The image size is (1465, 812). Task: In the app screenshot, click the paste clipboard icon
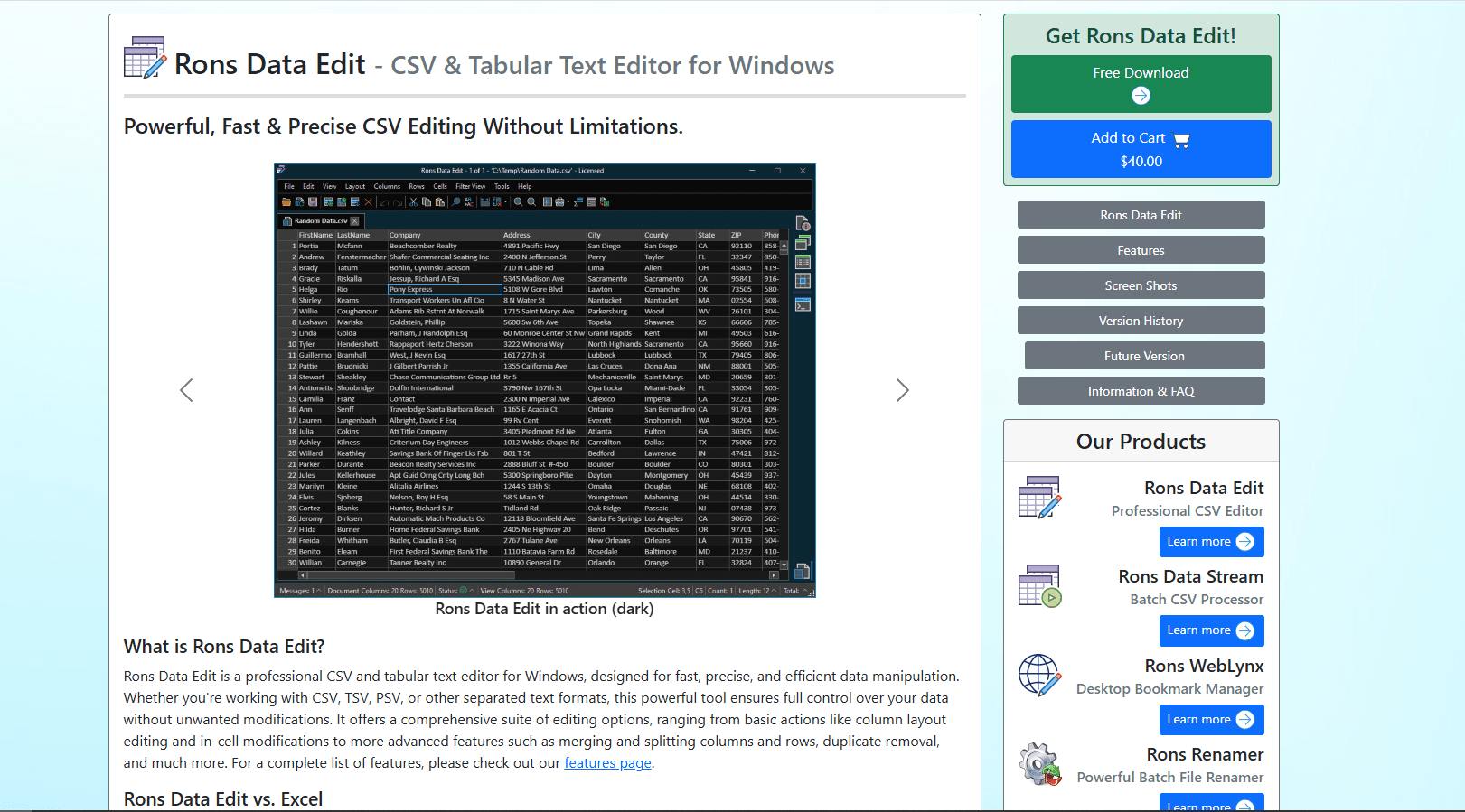click(x=440, y=202)
